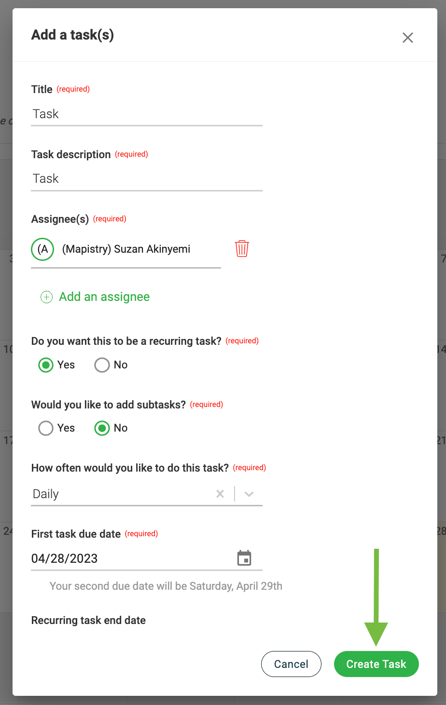Select No for recurring task
The height and width of the screenshot is (705, 446).
click(102, 365)
